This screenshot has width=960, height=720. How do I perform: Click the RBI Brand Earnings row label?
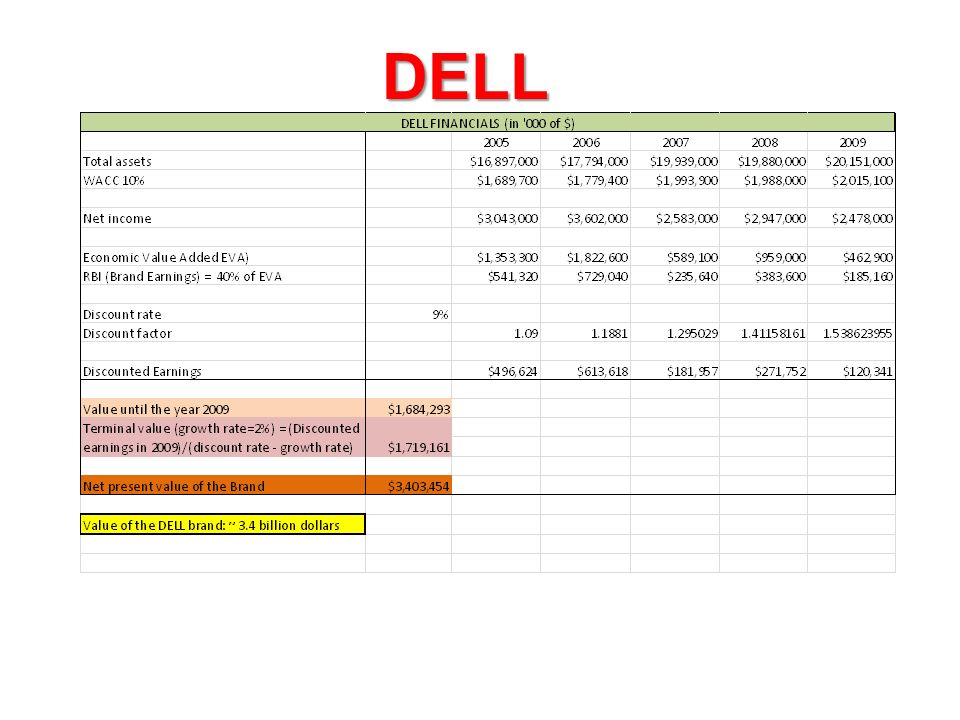click(182, 276)
